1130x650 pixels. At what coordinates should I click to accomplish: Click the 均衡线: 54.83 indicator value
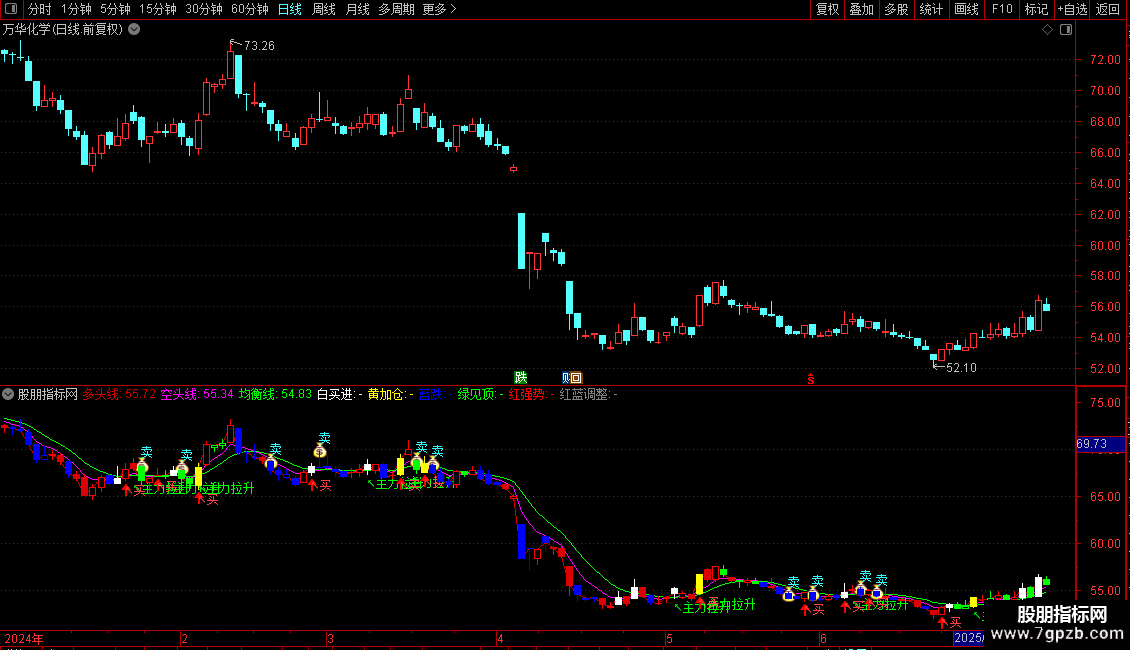(275, 394)
